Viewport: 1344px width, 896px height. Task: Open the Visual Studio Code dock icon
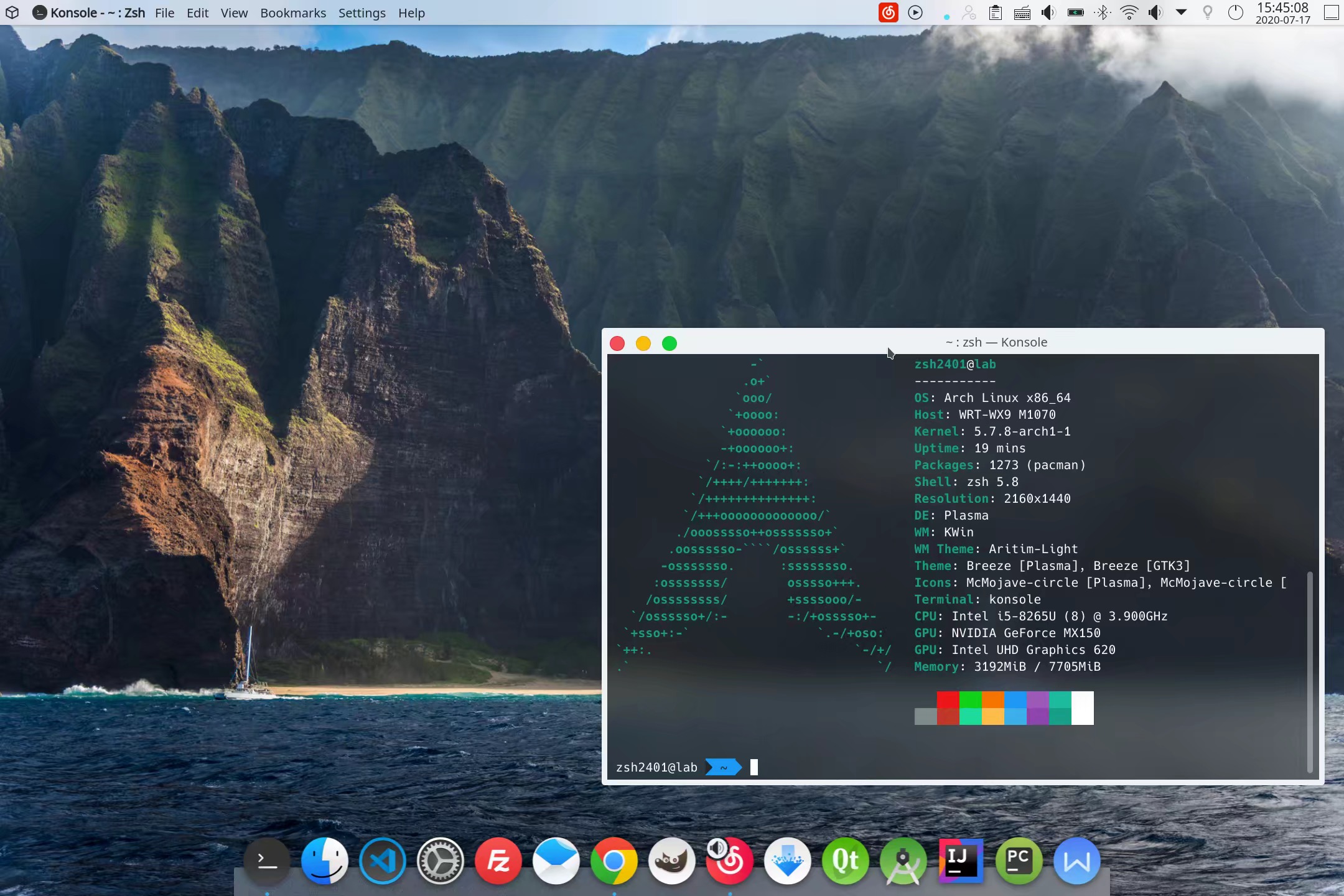pyautogui.click(x=382, y=861)
